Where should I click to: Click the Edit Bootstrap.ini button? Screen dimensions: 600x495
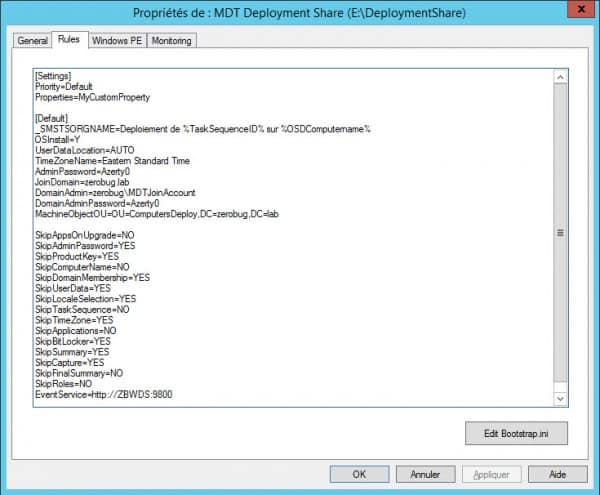516,433
